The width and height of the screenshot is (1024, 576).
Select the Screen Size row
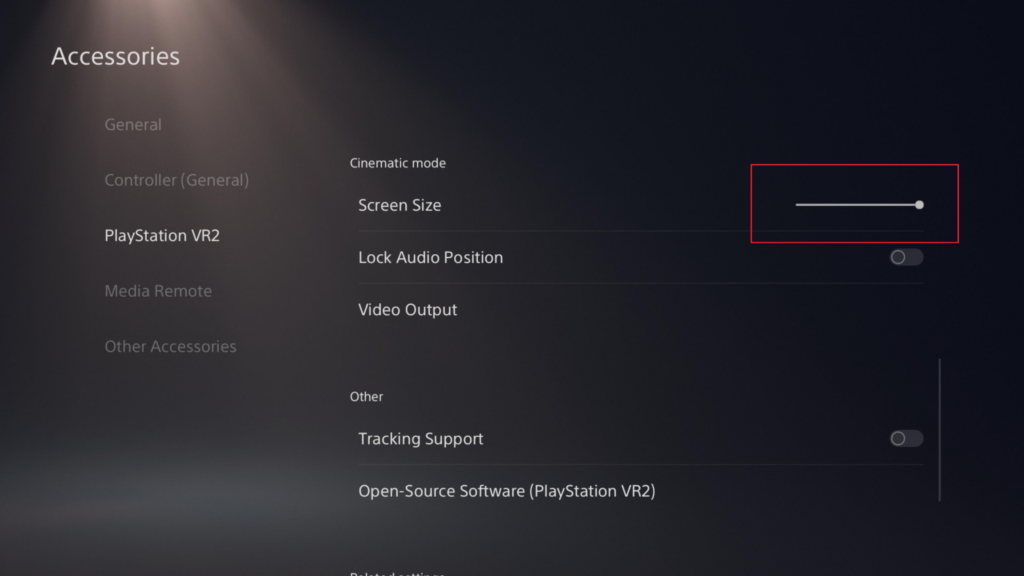coord(400,204)
